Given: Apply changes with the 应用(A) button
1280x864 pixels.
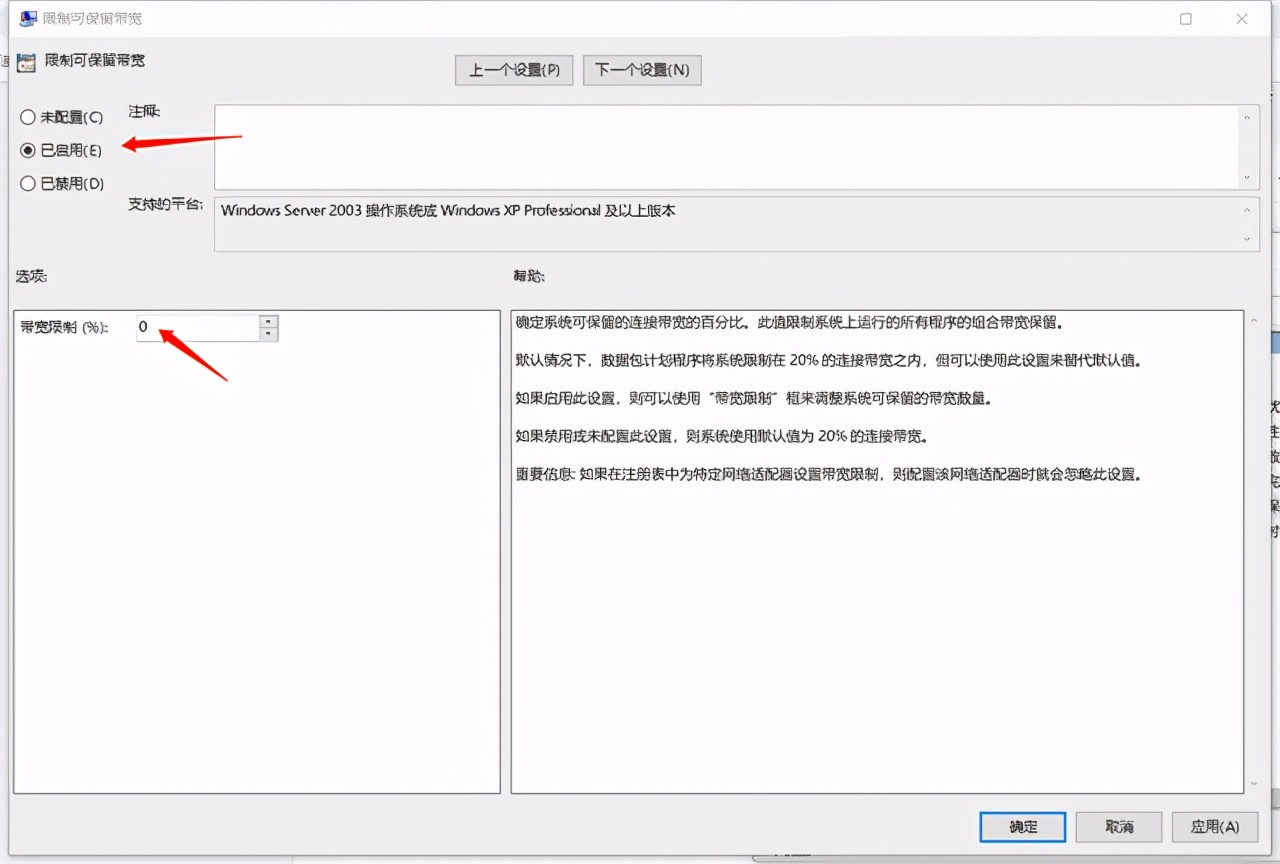Looking at the screenshot, I should pyautogui.click(x=1214, y=827).
